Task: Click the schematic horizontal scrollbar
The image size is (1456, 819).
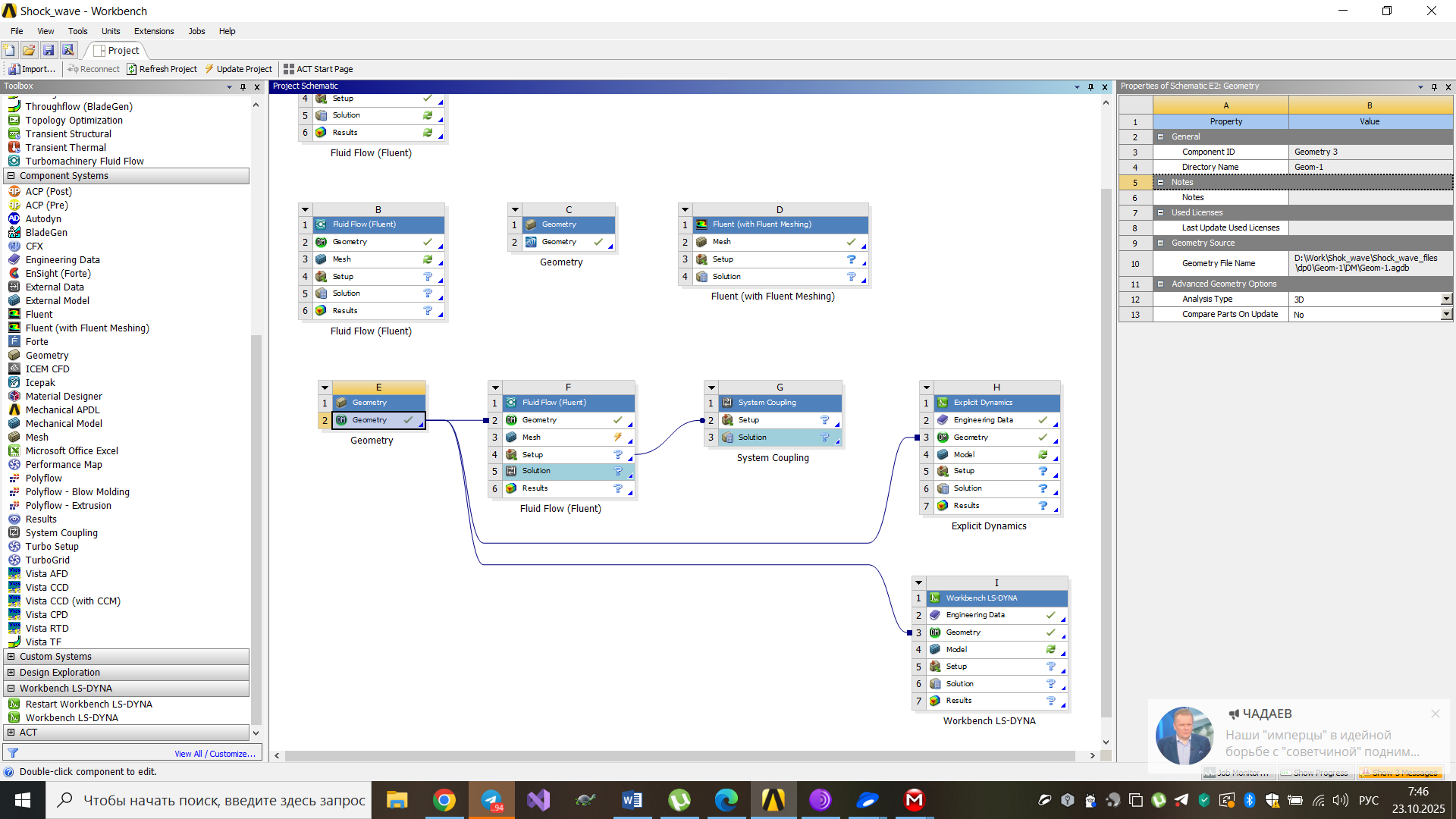Action: click(679, 756)
